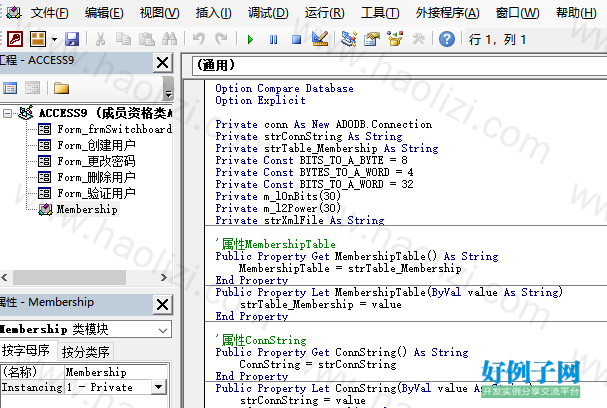Image resolution: width=607 pixels, height=408 pixels.
Task: Click the Reset stop icon
Action: coord(297,39)
